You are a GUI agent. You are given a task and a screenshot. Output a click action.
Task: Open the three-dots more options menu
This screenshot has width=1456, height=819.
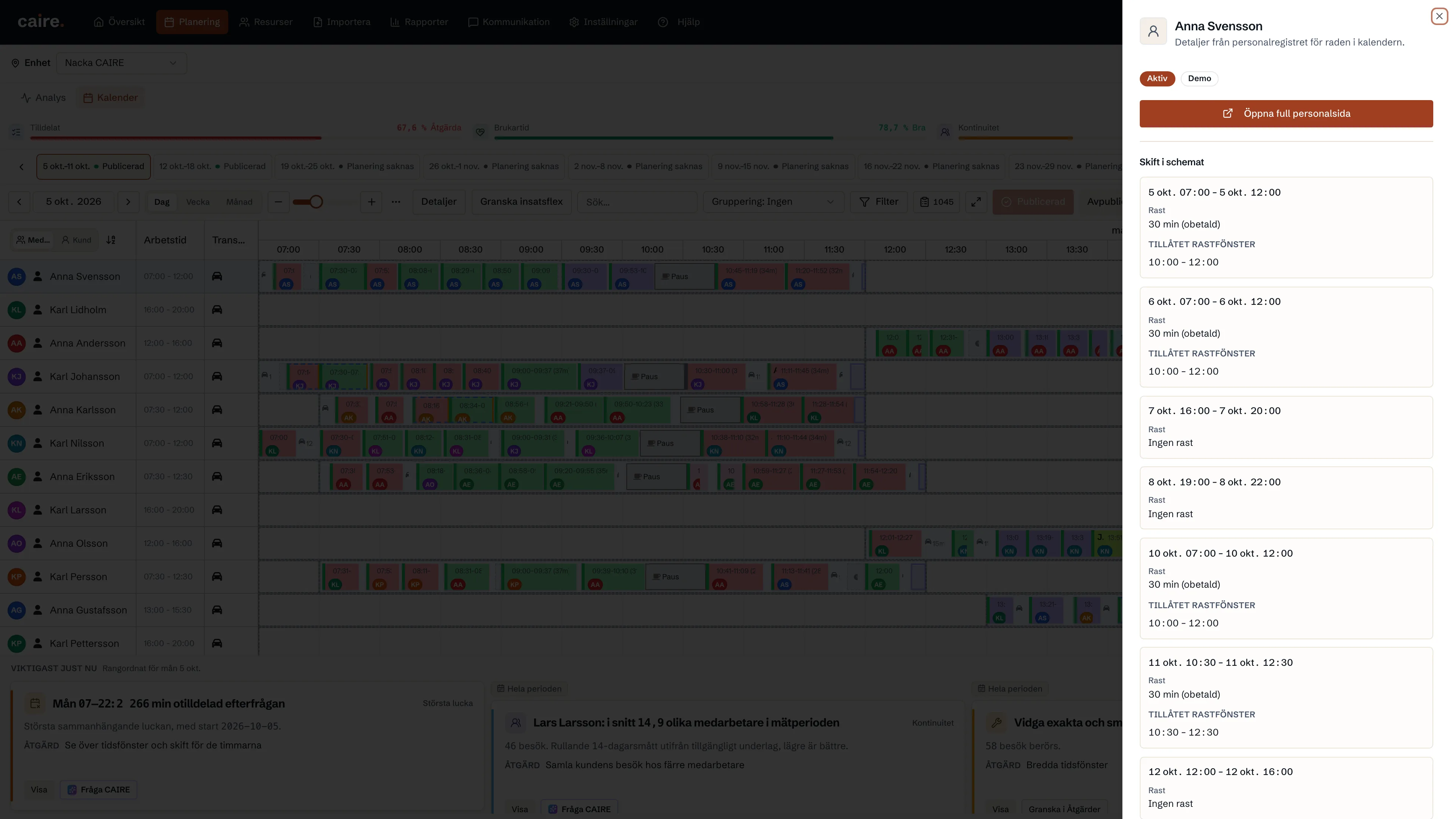pos(396,202)
